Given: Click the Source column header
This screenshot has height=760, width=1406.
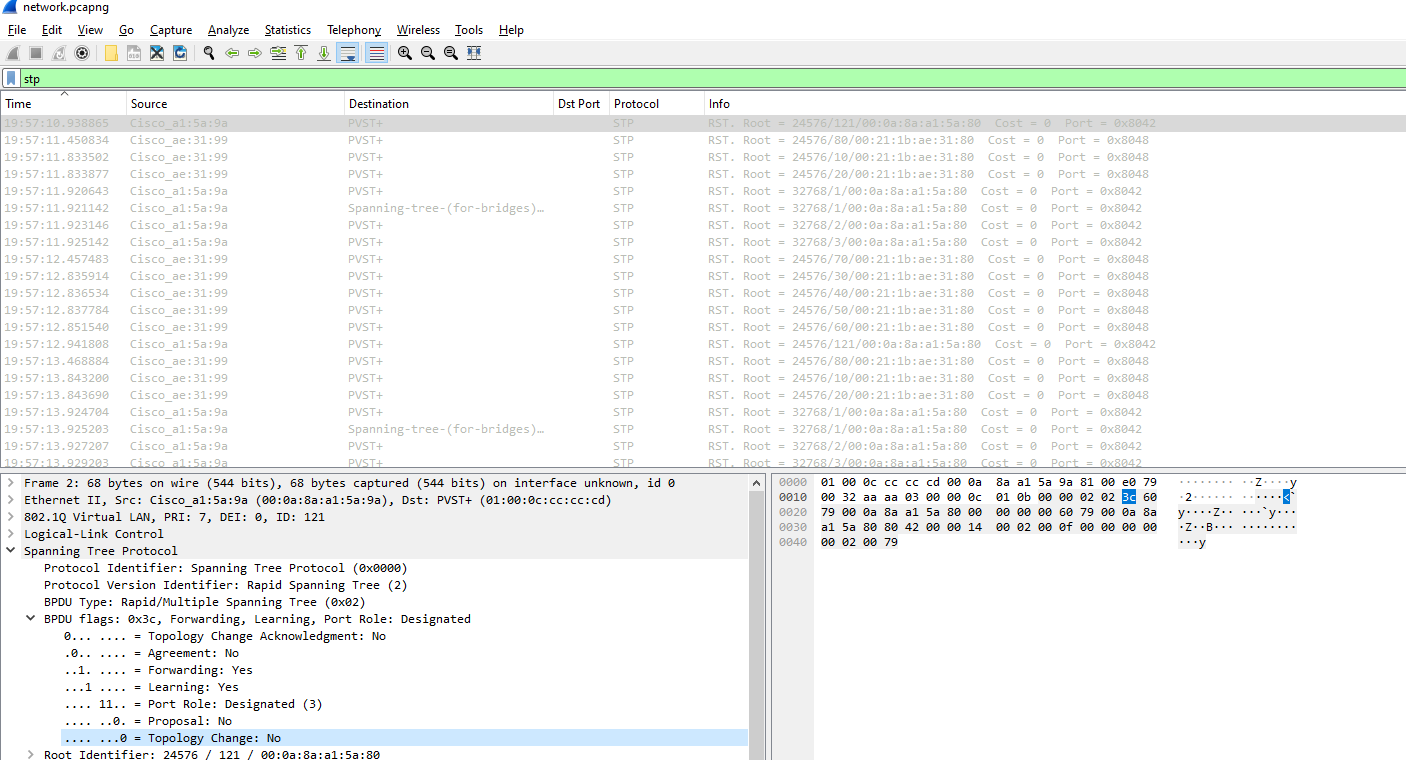Looking at the screenshot, I should (149, 104).
